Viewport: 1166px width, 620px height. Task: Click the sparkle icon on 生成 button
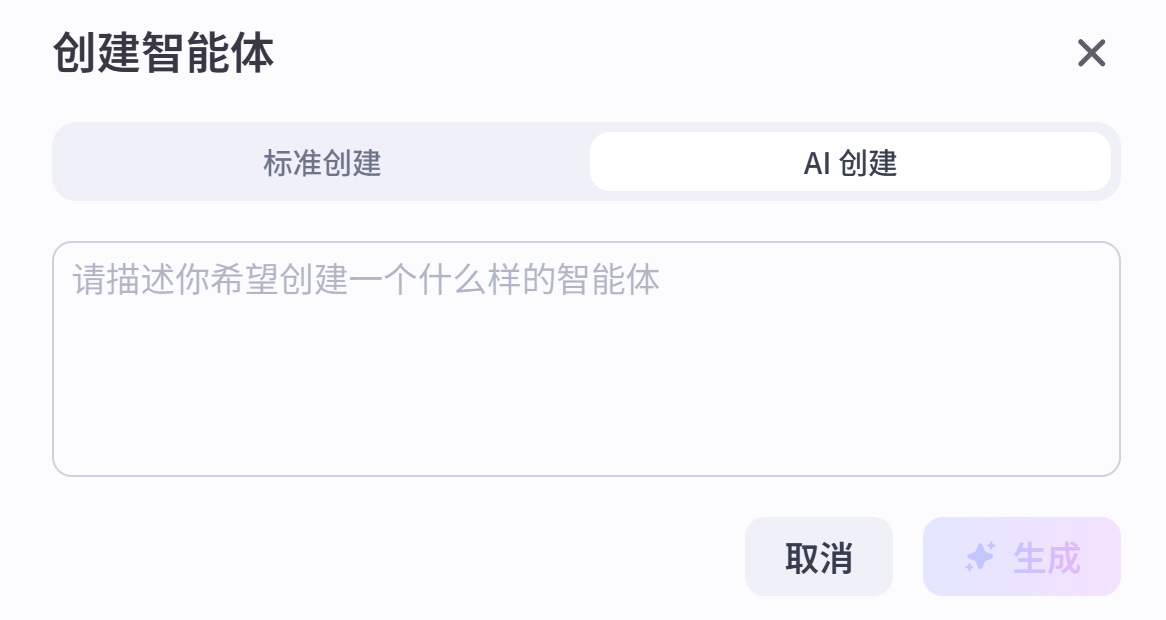[x=980, y=557]
